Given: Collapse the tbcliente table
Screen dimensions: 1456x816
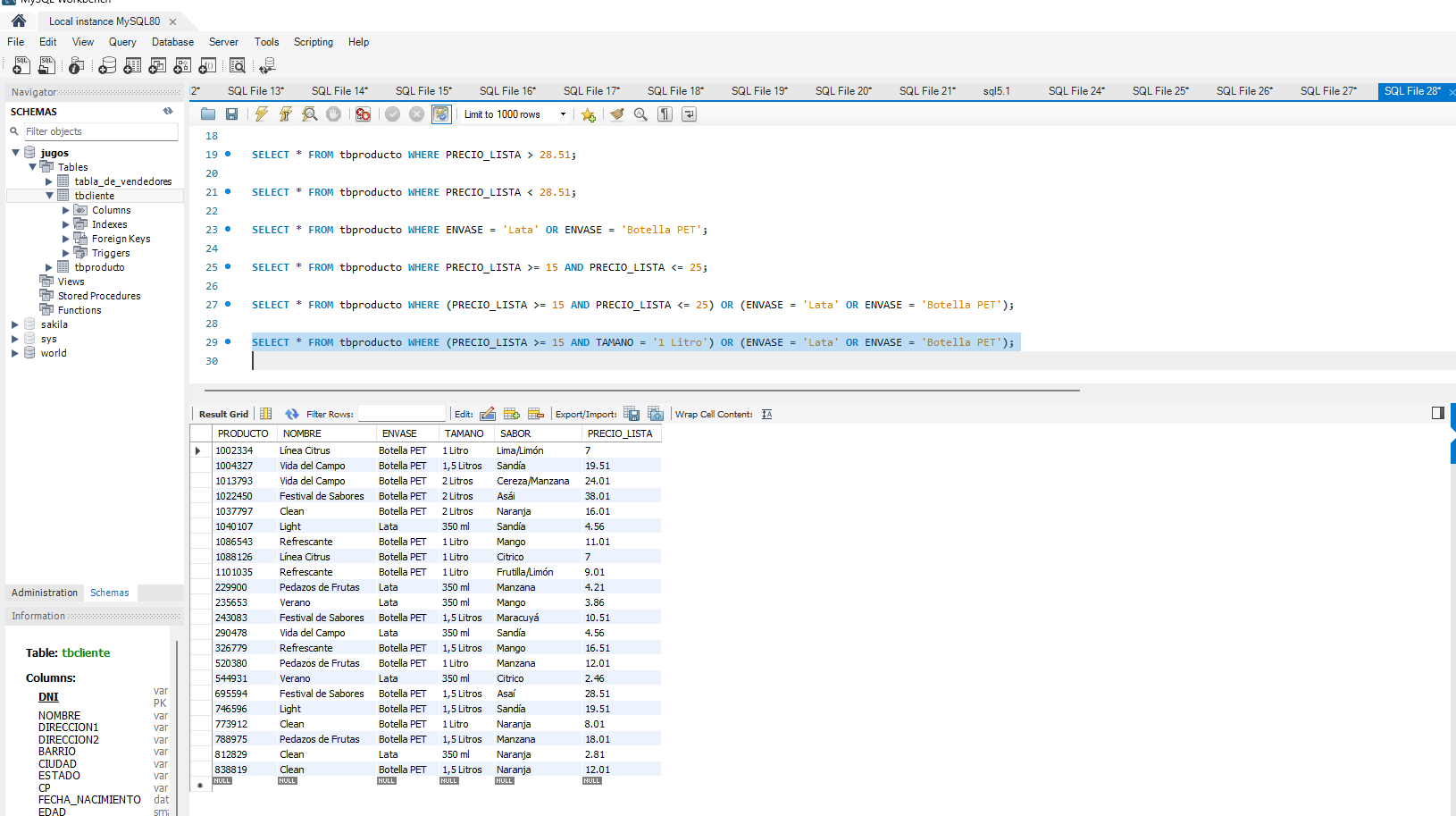Looking at the screenshot, I should [49, 196].
